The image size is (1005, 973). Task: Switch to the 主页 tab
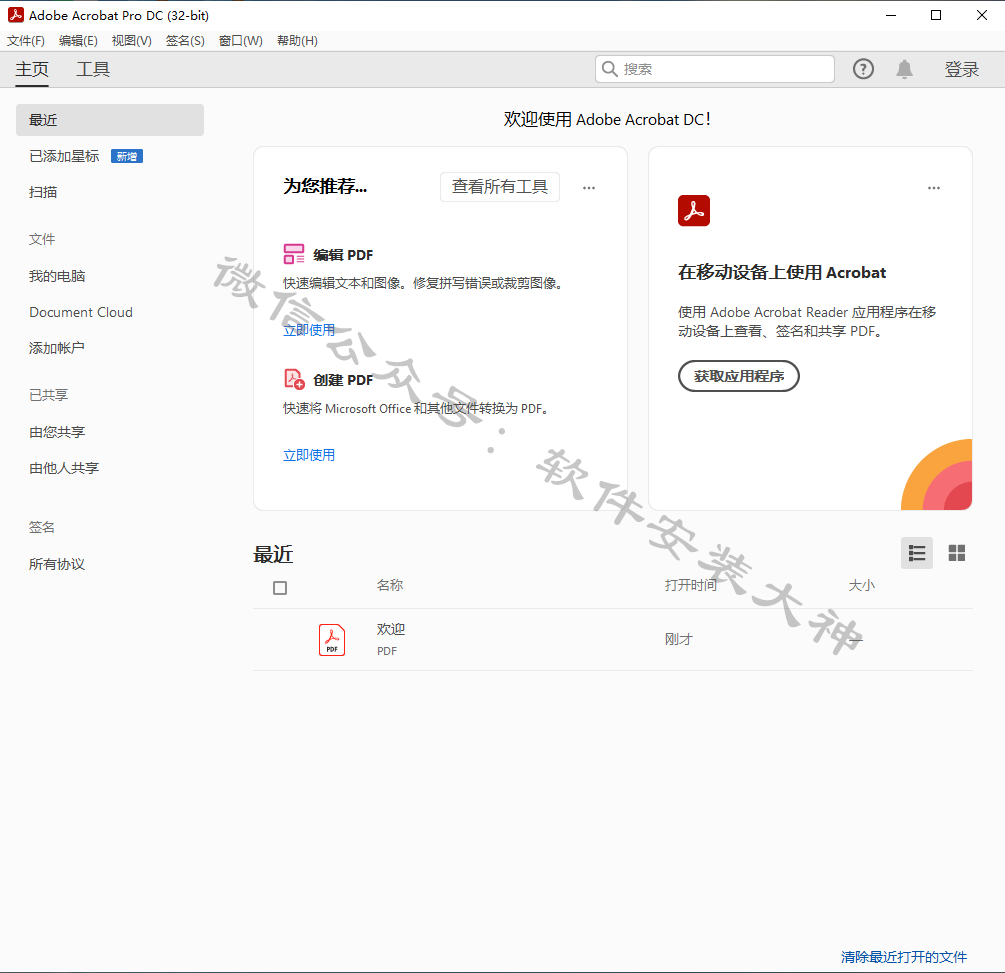(32, 69)
